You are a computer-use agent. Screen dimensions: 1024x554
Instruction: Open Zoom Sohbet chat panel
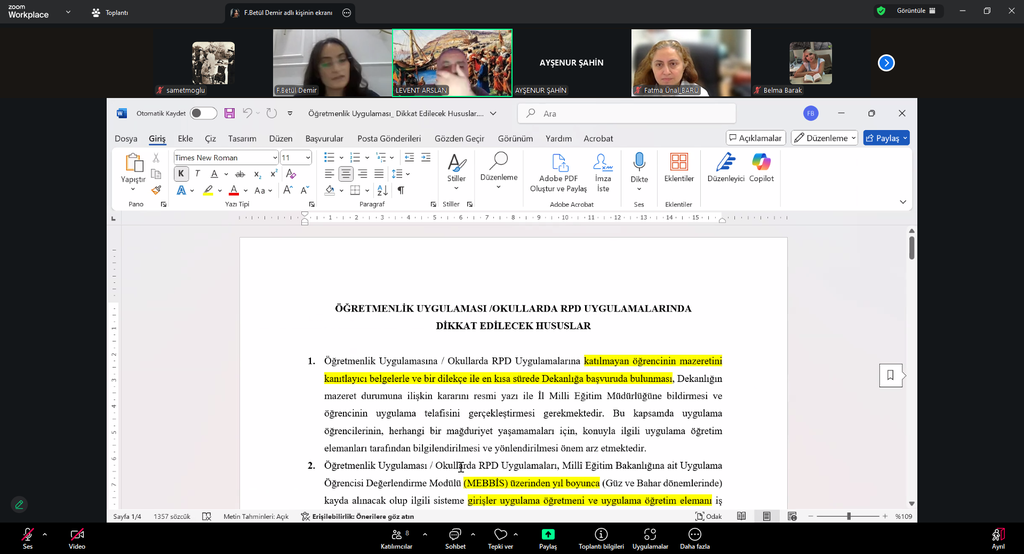(x=456, y=538)
